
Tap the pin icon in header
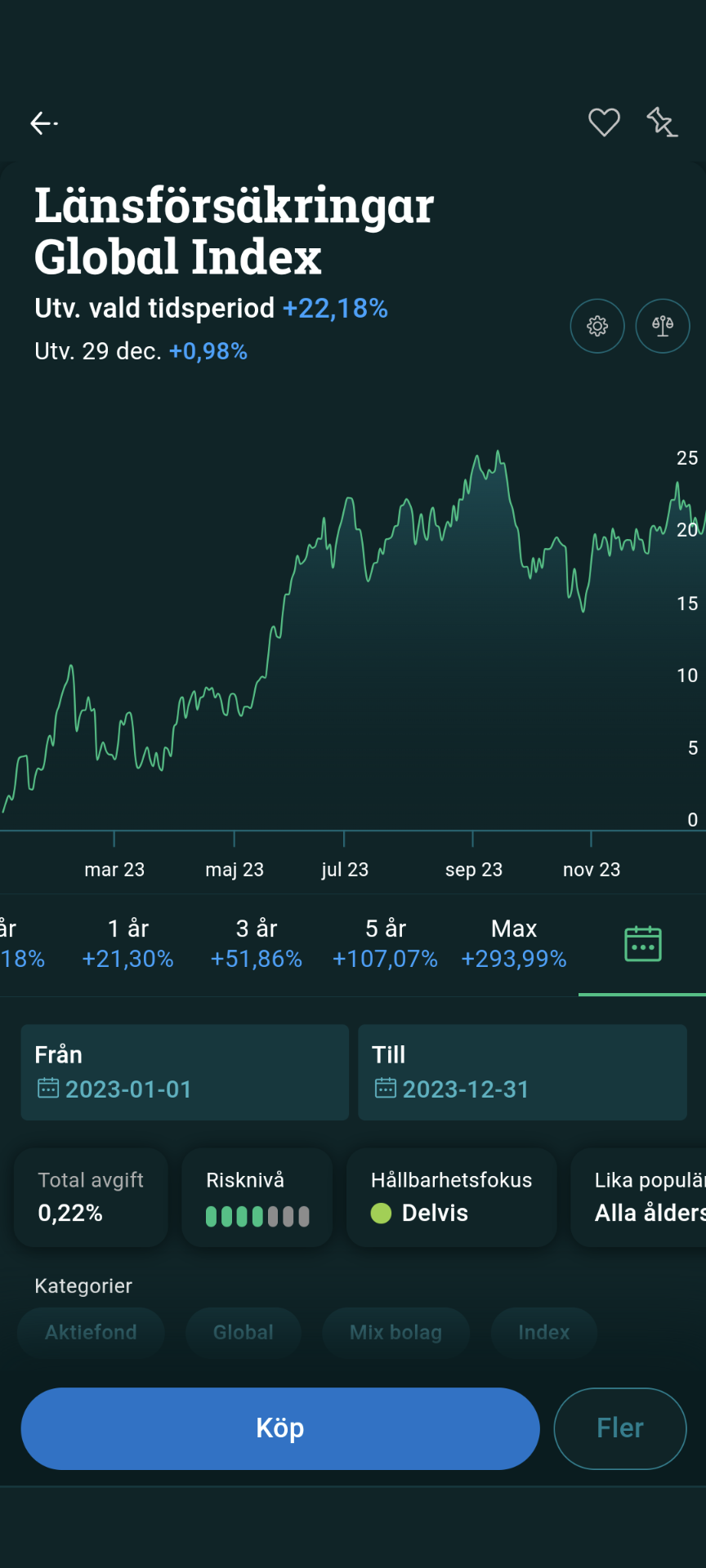(x=662, y=122)
